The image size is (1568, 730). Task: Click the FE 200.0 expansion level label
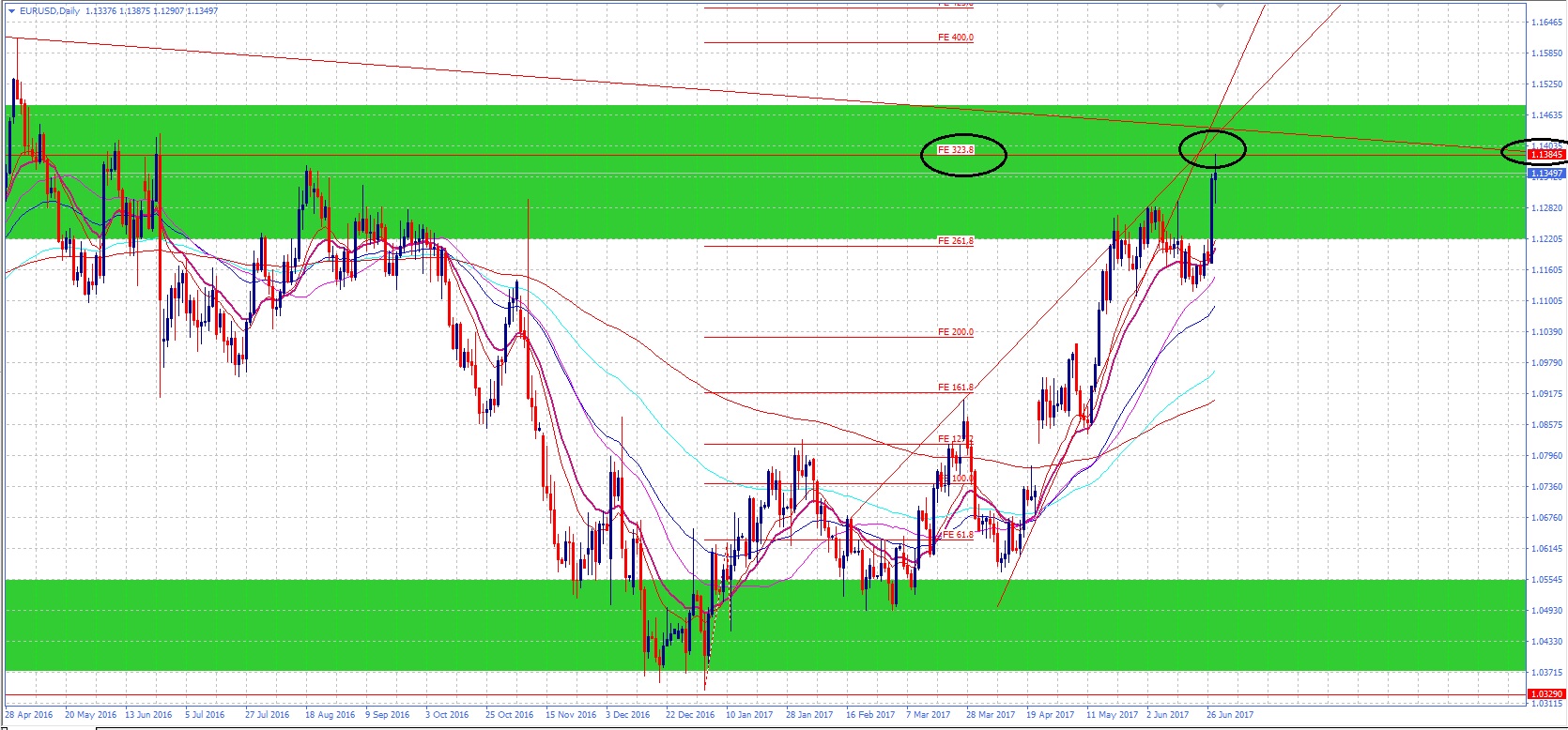pos(956,332)
